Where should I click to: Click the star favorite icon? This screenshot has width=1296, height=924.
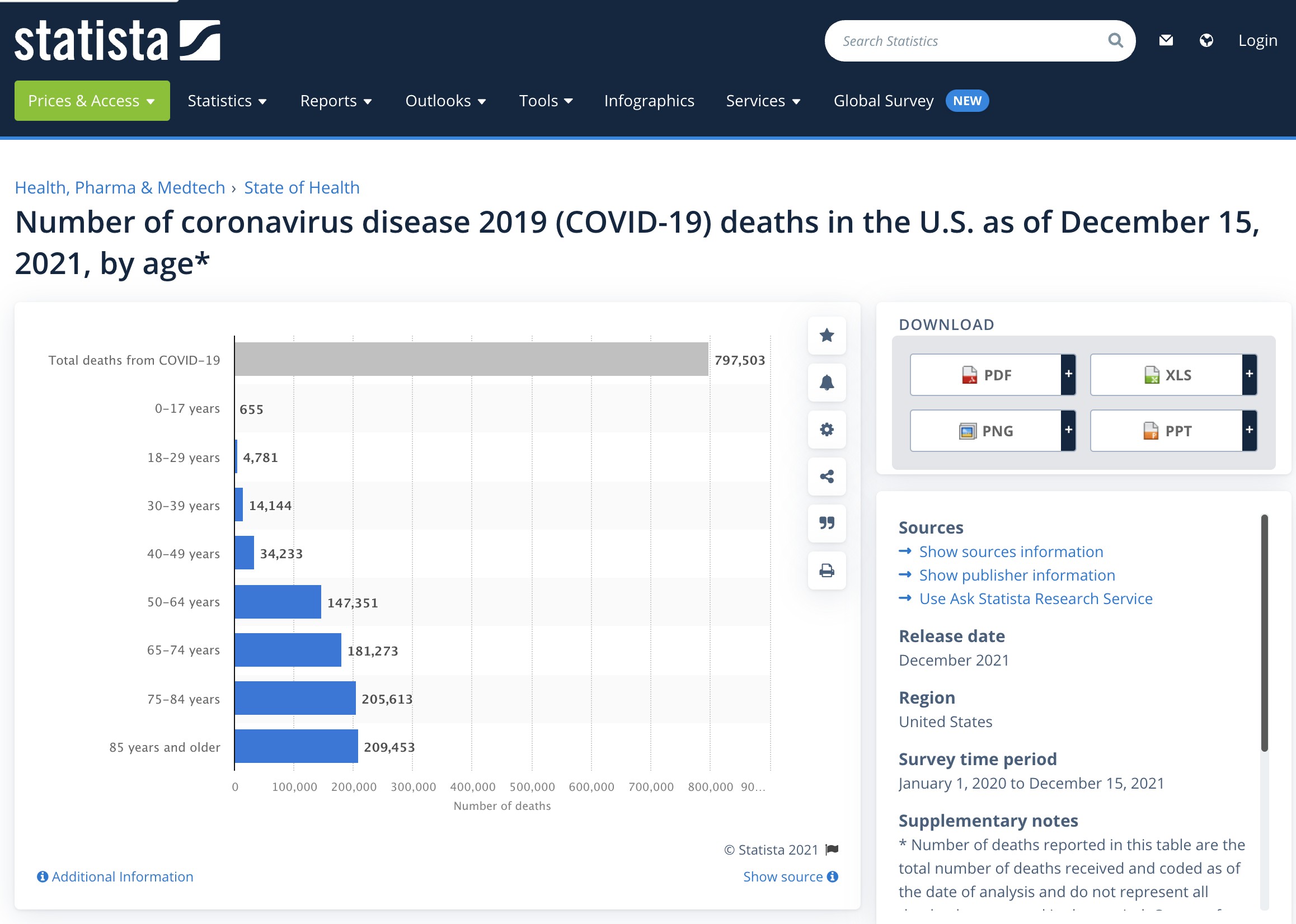pos(827,335)
